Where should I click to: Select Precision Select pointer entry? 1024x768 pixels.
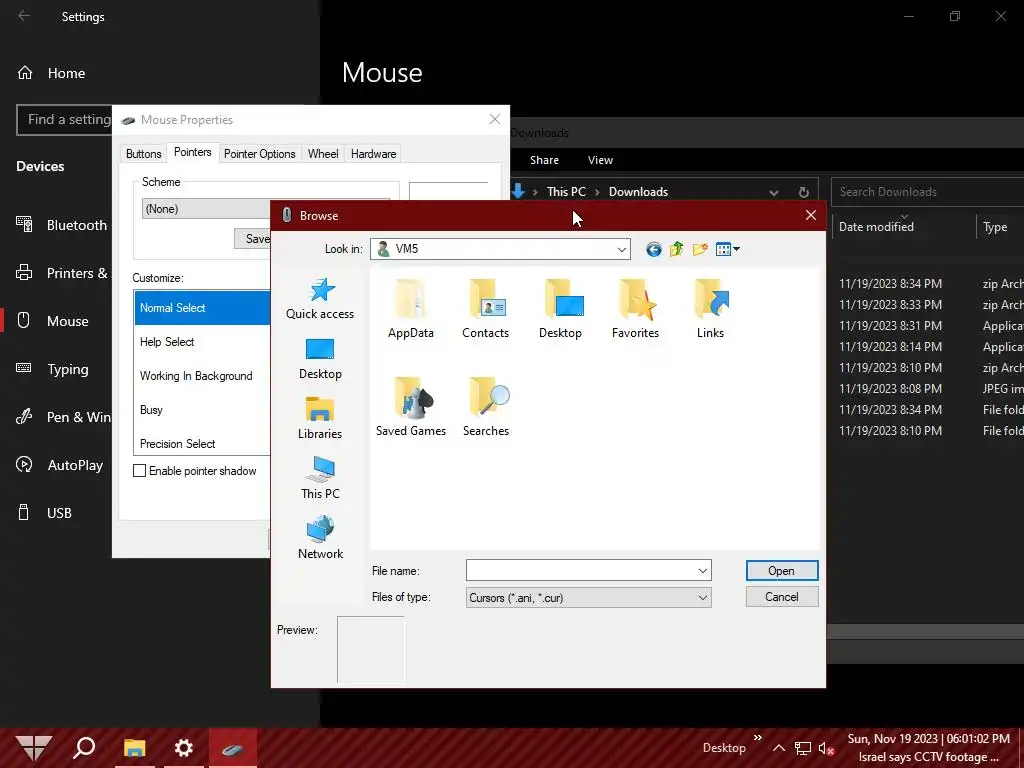coord(202,443)
